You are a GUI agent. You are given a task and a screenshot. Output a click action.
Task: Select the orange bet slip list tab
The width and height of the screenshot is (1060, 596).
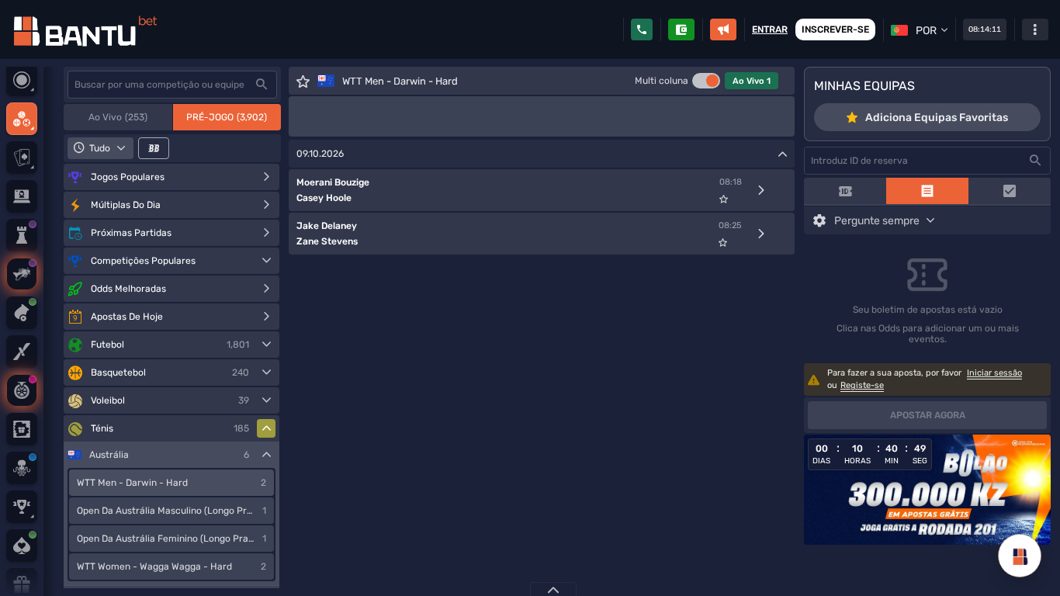click(927, 191)
